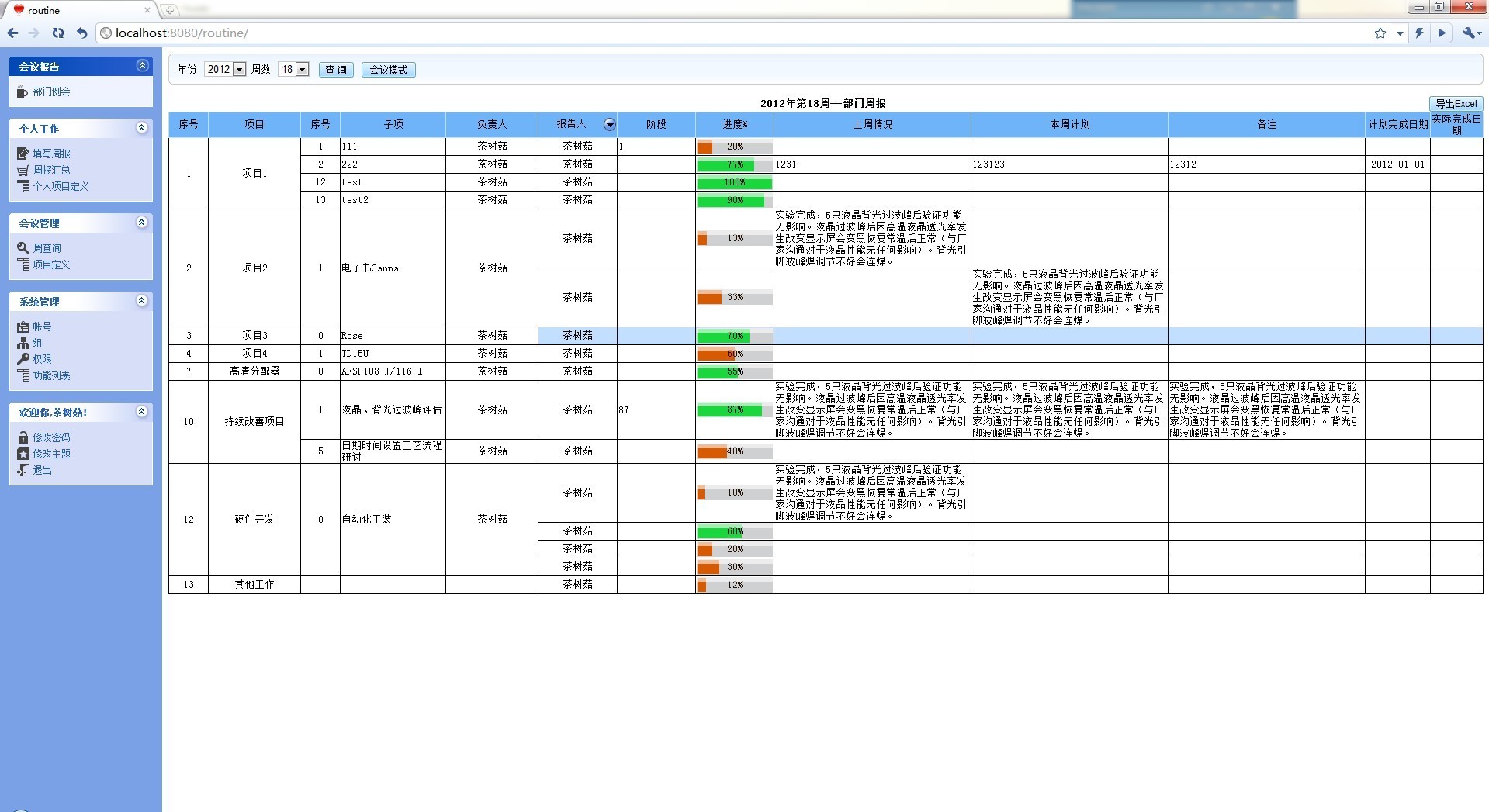Click the list icon beside 功能列表

click(x=23, y=375)
